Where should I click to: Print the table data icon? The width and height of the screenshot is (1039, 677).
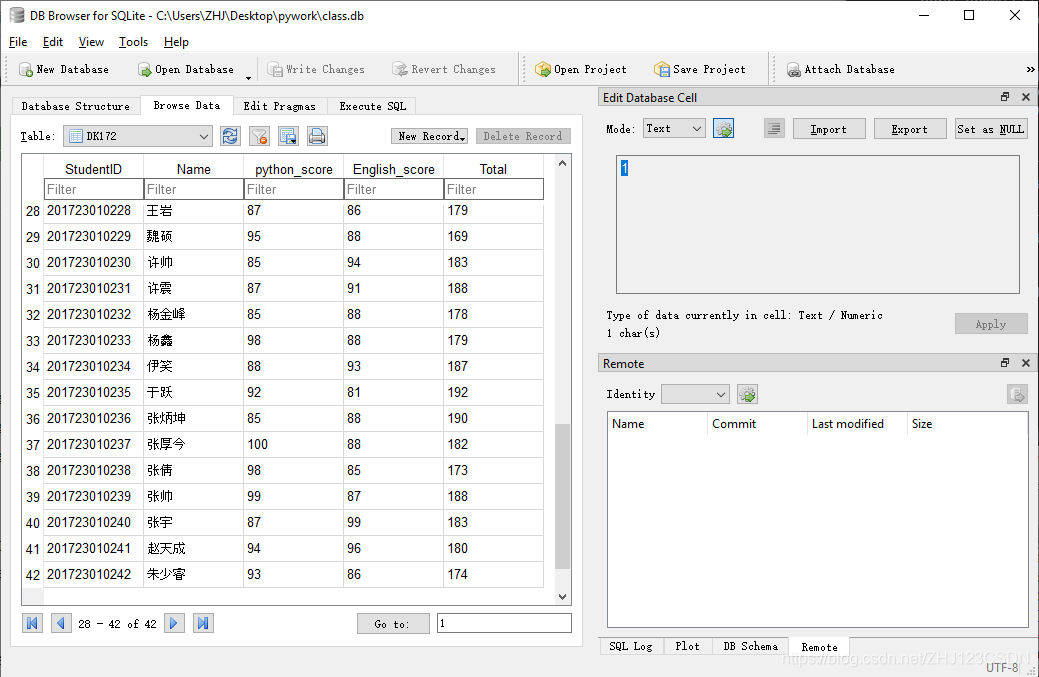tap(317, 136)
